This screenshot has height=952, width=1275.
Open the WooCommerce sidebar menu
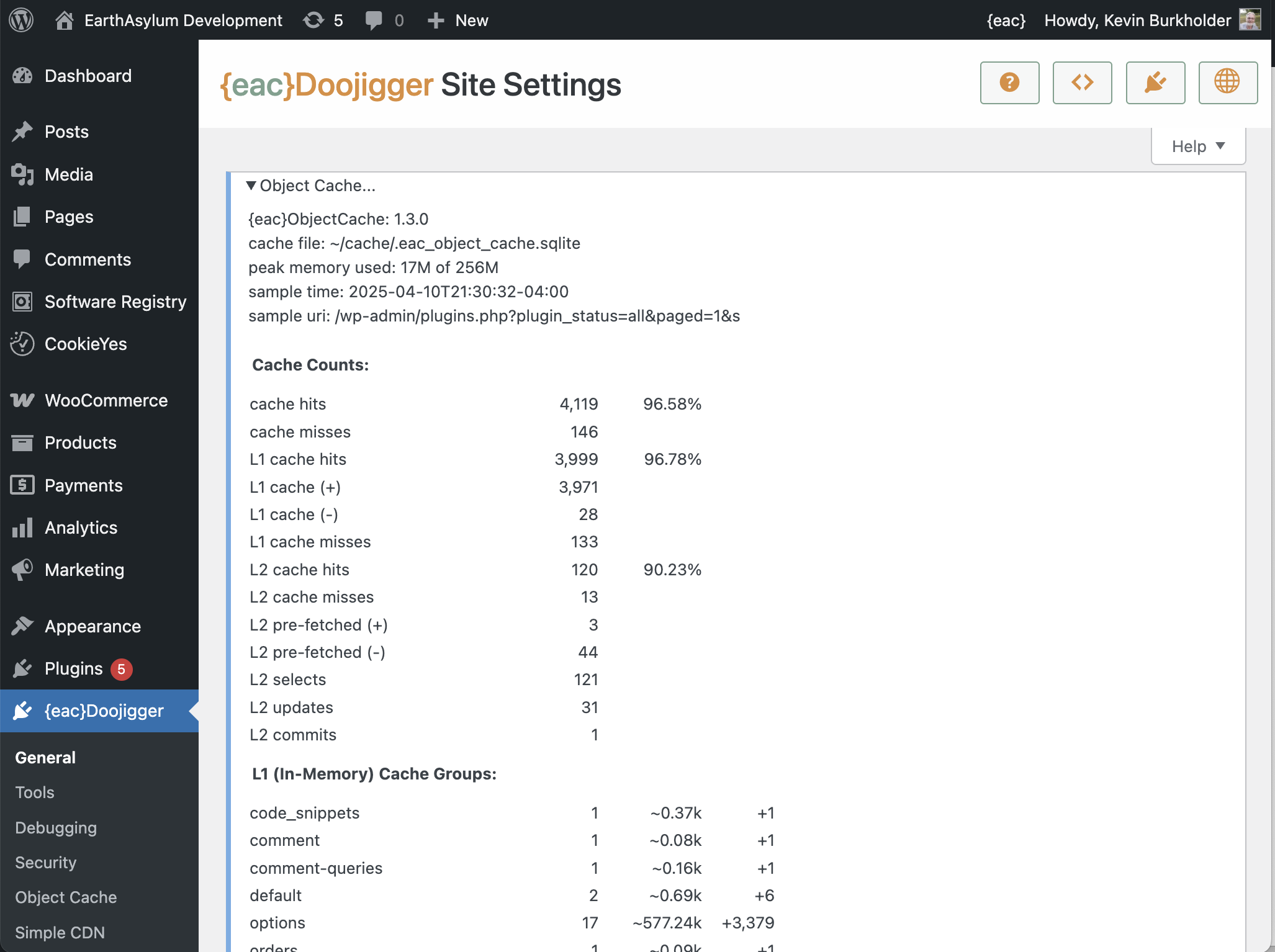[x=106, y=400]
